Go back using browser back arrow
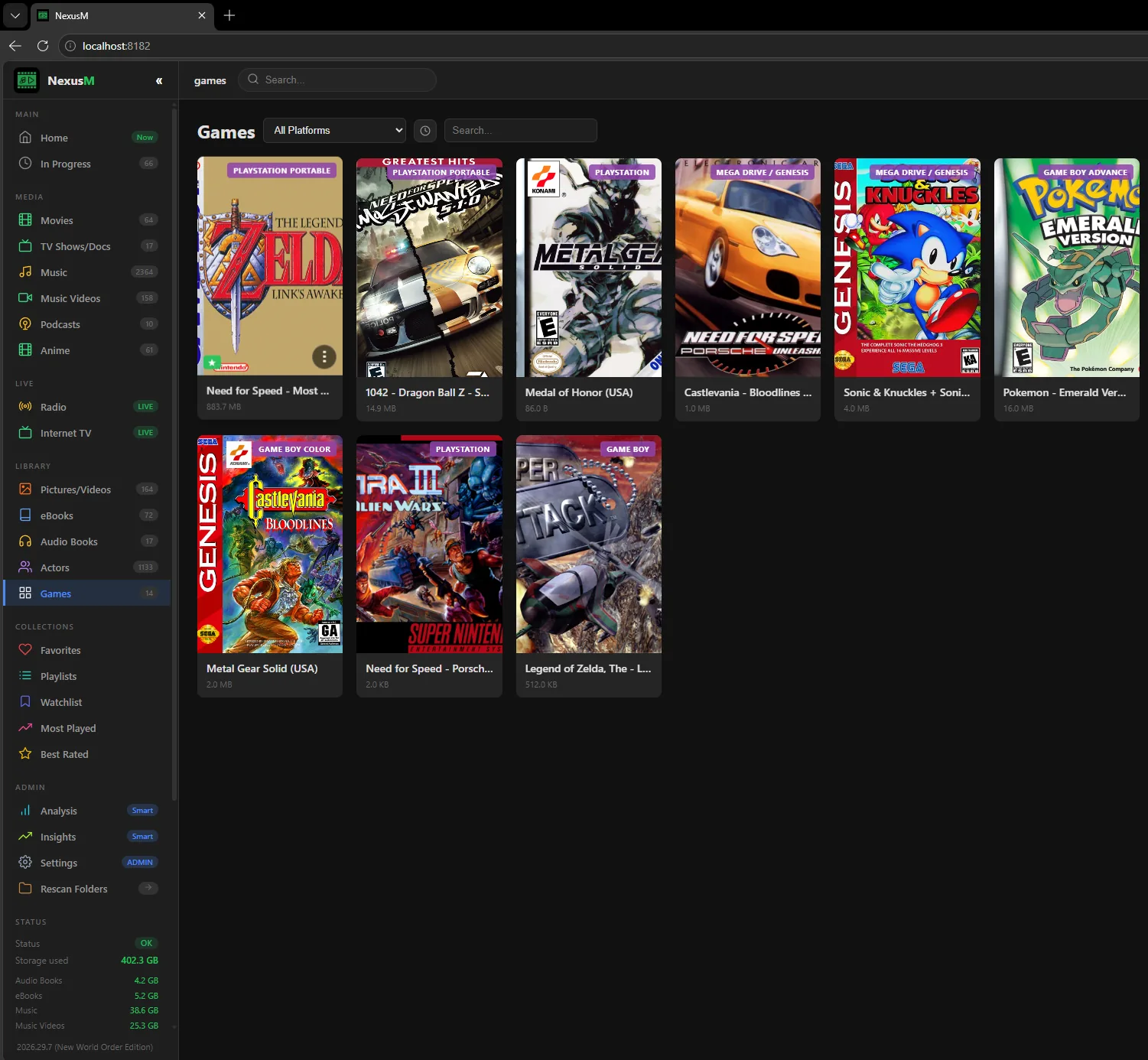 click(x=15, y=46)
